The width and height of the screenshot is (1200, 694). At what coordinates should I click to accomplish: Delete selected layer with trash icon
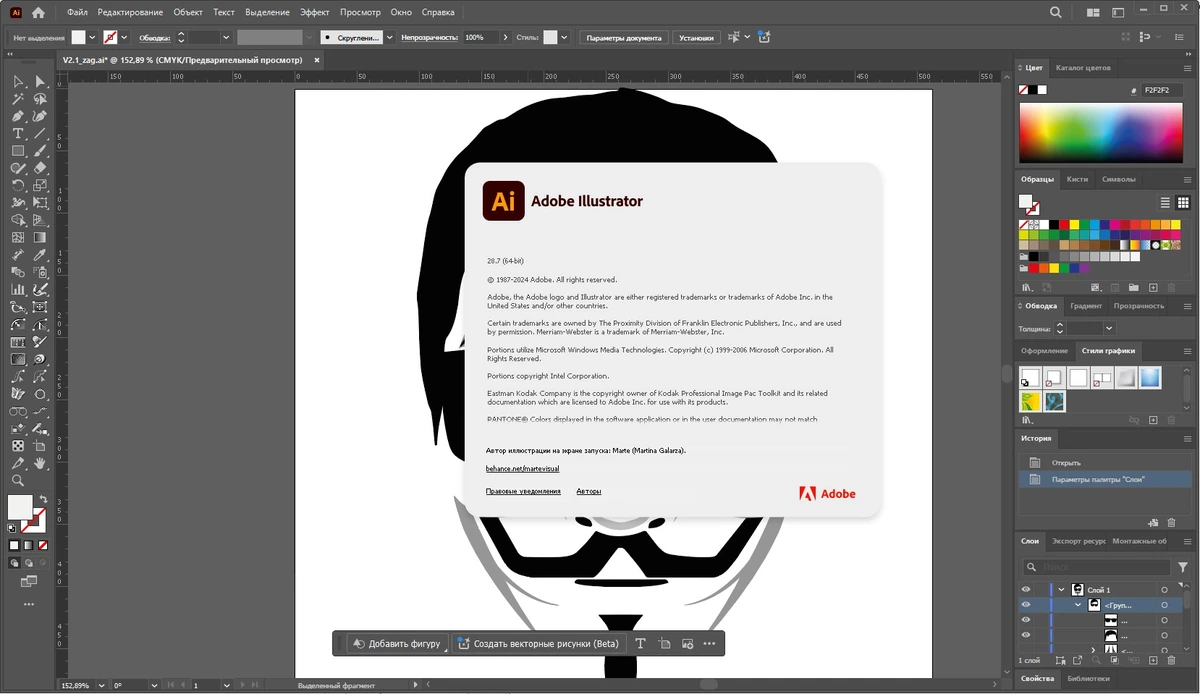tap(1172, 660)
